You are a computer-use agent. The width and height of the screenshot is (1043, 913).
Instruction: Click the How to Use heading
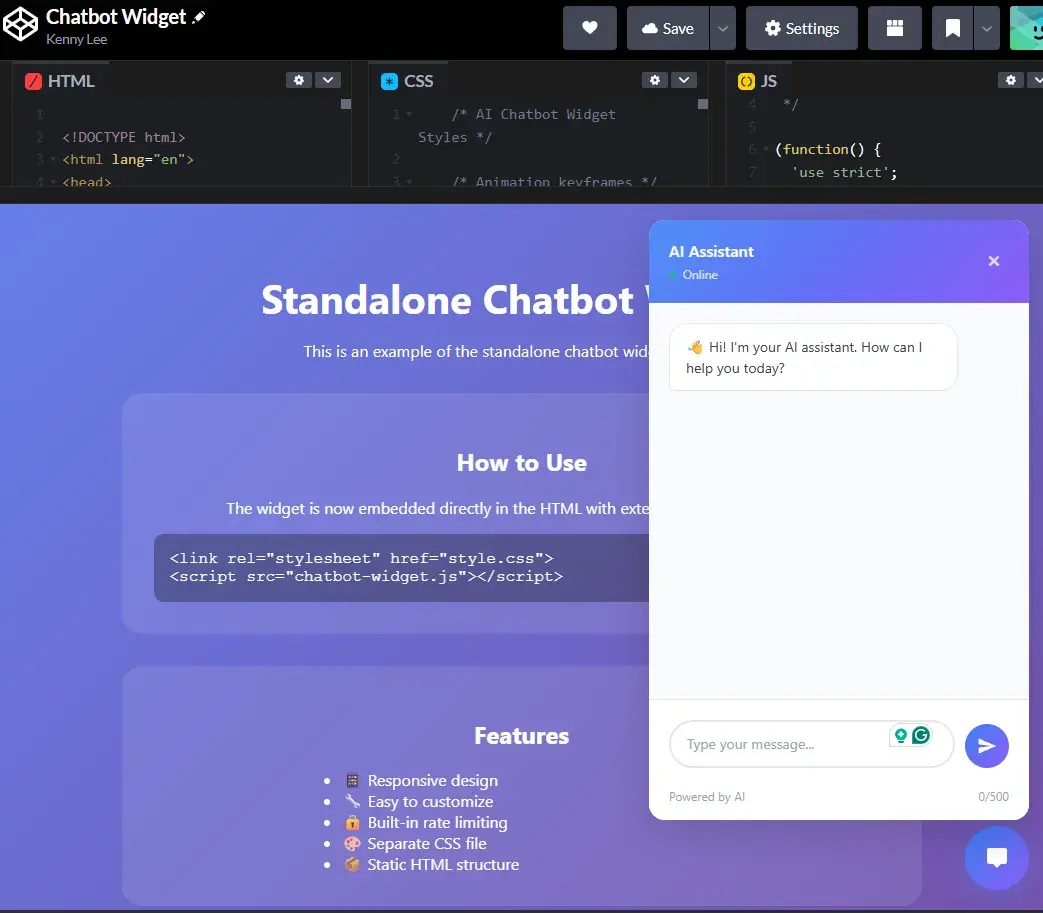pyautogui.click(x=522, y=463)
